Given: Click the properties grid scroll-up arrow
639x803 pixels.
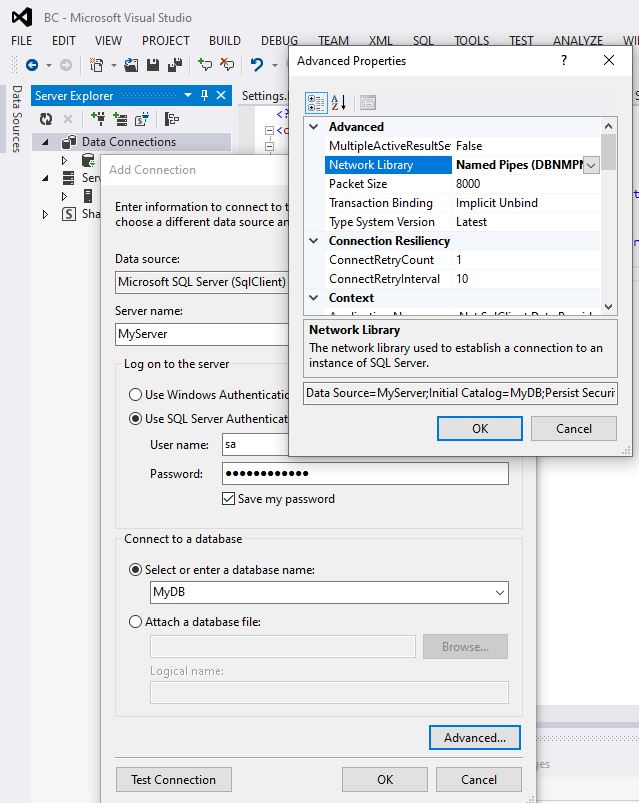Looking at the screenshot, I should (608, 126).
